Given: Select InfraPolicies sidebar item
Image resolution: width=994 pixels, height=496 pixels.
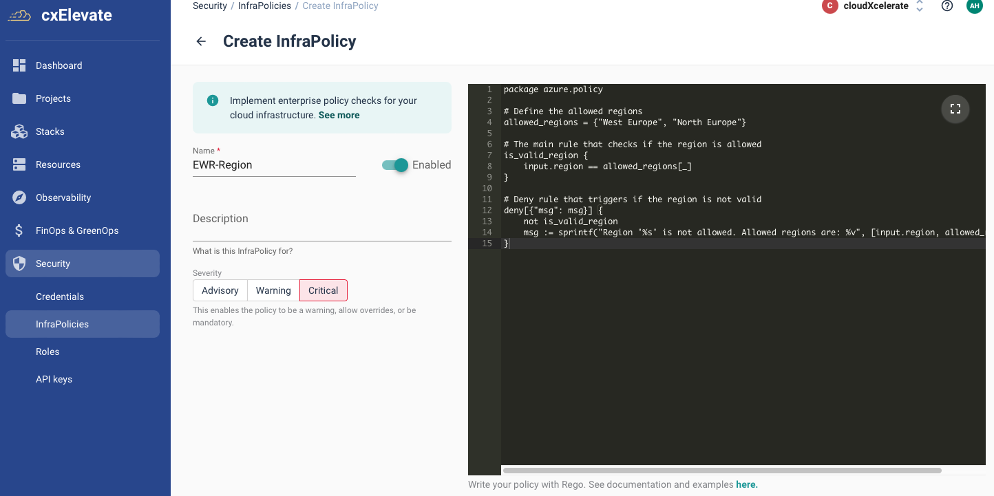Looking at the screenshot, I should coord(82,324).
